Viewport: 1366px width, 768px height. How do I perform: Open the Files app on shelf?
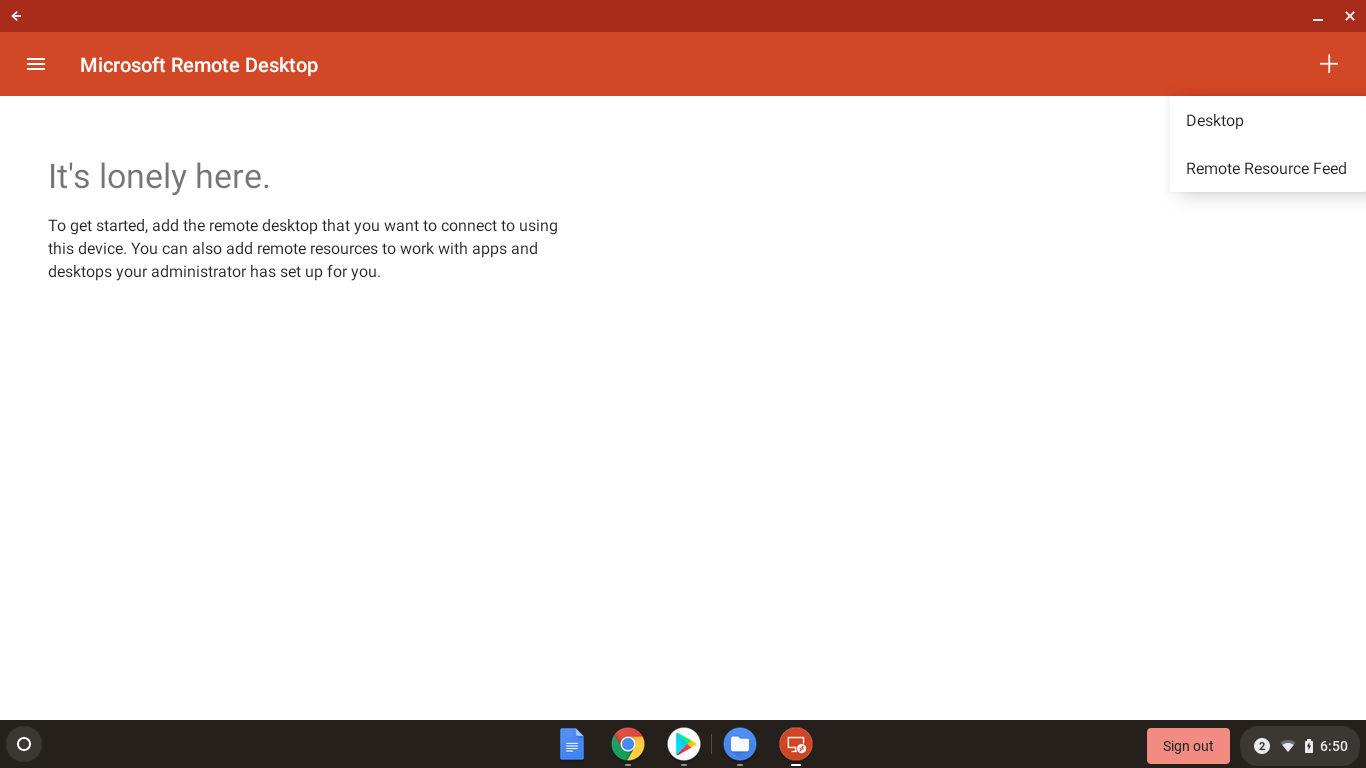tap(740, 744)
